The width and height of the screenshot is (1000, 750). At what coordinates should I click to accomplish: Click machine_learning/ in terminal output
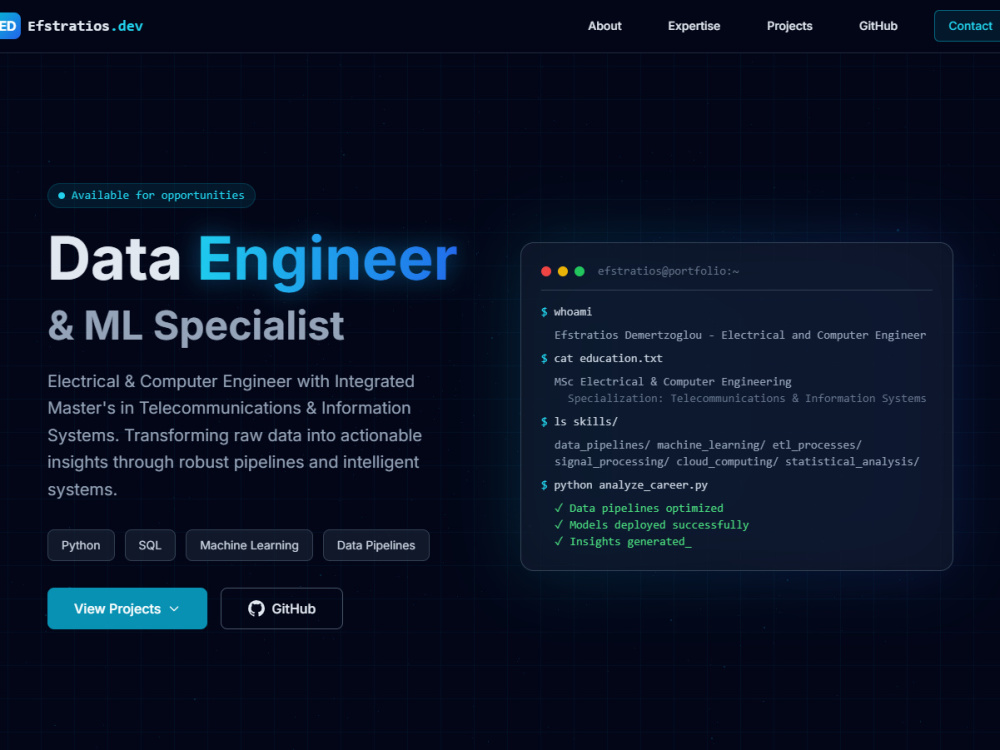click(x=711, y=445)
